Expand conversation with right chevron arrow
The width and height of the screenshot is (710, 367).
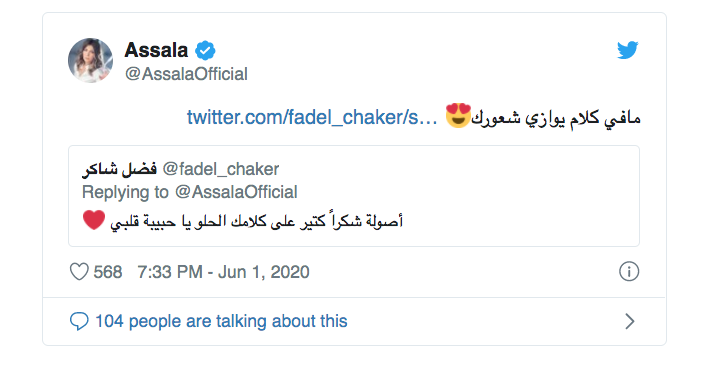(629, 321)
